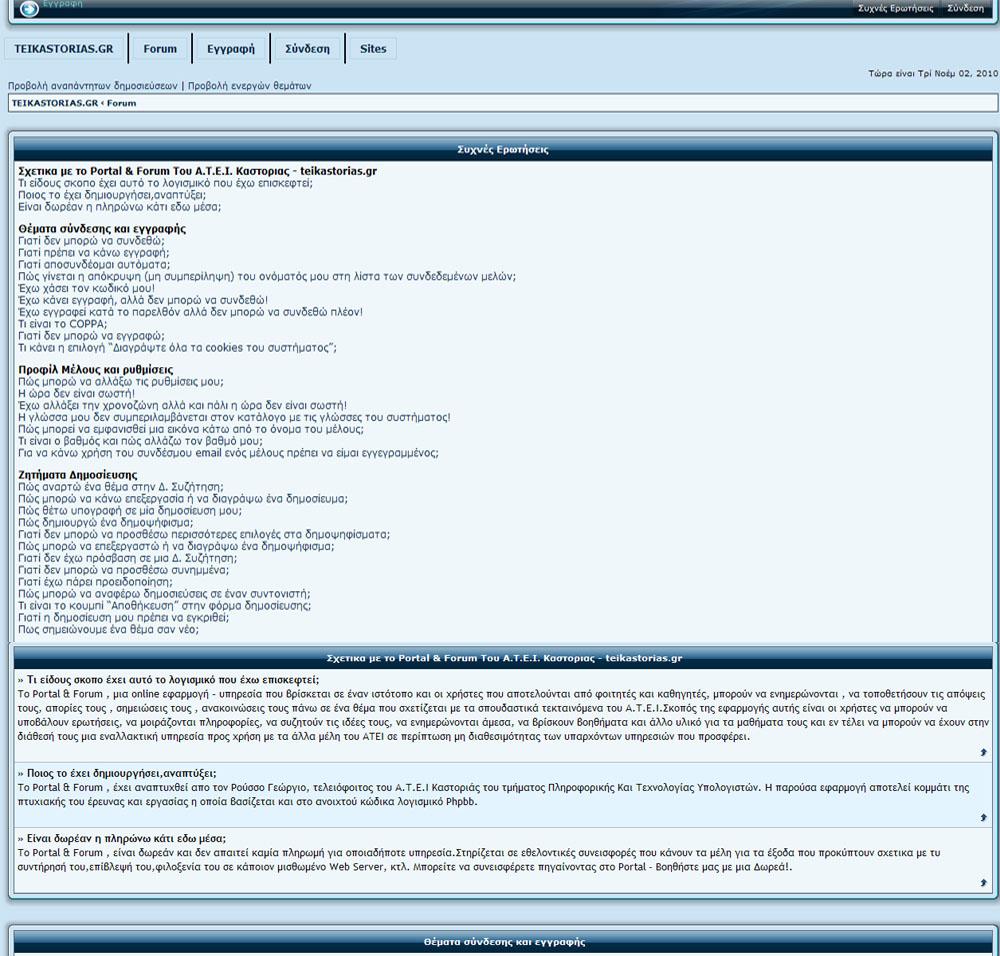Open 'Γιατί δεν μπορώ να προσθέσω συνημμένα;'
The image size is (1000, 956).
point(124,570)
